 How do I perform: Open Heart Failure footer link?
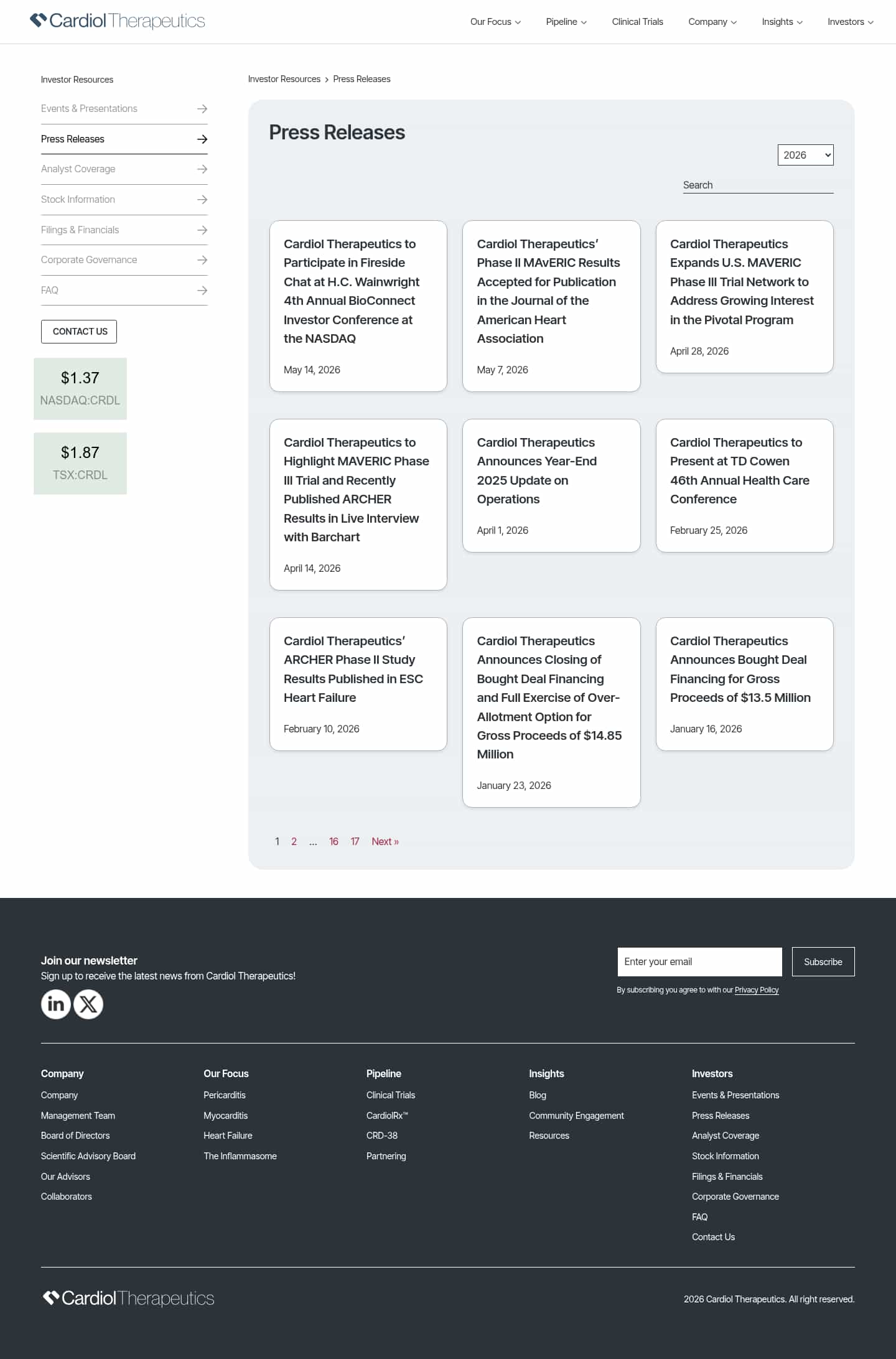tap(228, 1136)
